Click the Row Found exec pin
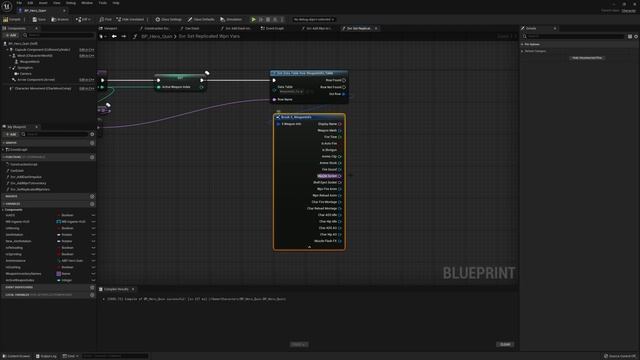Viewport: 640px width, 360px height. pyautogui.click(x=344, y=80)
